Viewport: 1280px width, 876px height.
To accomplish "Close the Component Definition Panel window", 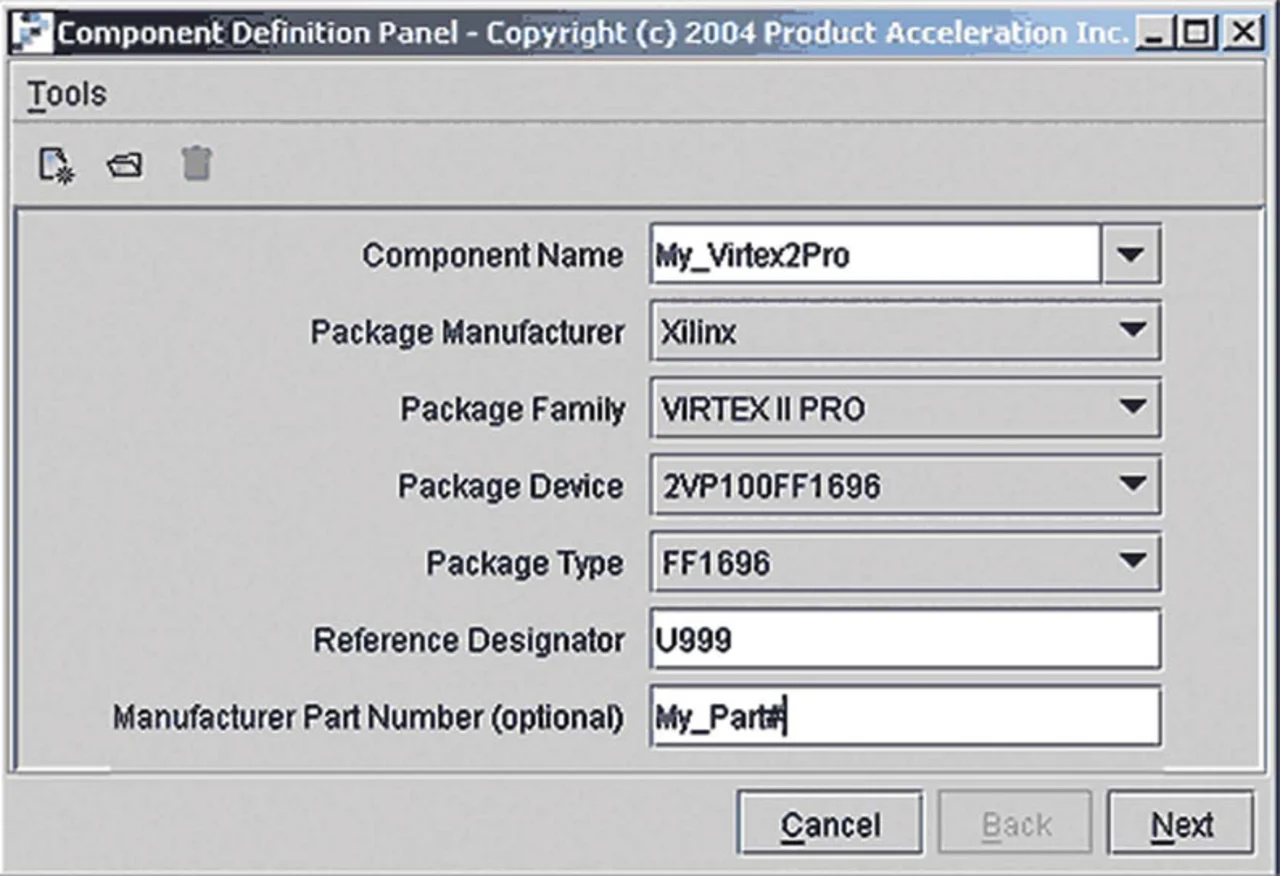I will click(1241, 33).
